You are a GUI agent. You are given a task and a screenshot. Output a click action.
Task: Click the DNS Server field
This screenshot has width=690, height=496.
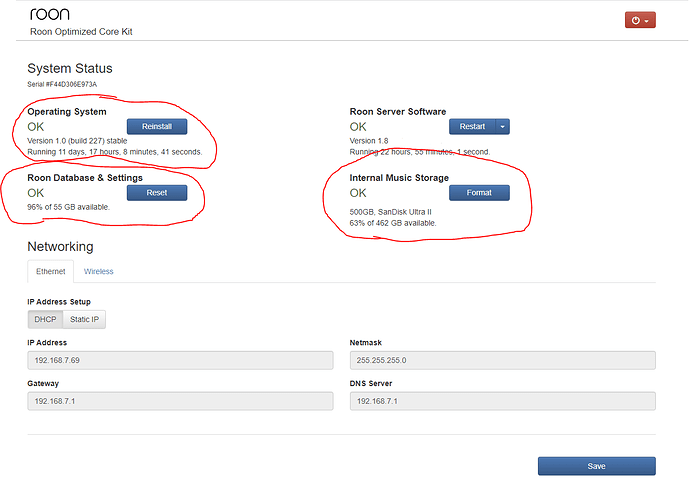coord(503,401)
